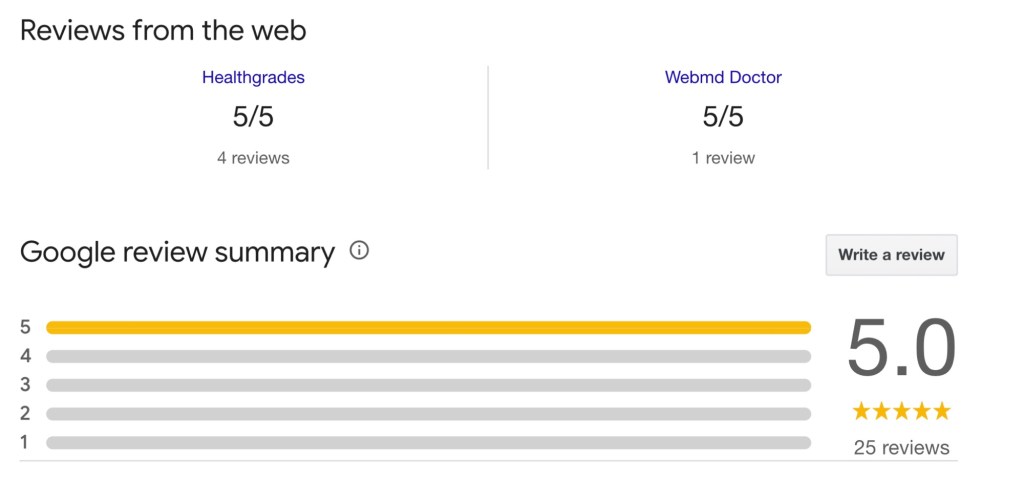The height and width of the screenshot is (482, 1024).
Task: Open the Healthgrades reviews link
Action: pyautogui.click(x=253, y=77)
